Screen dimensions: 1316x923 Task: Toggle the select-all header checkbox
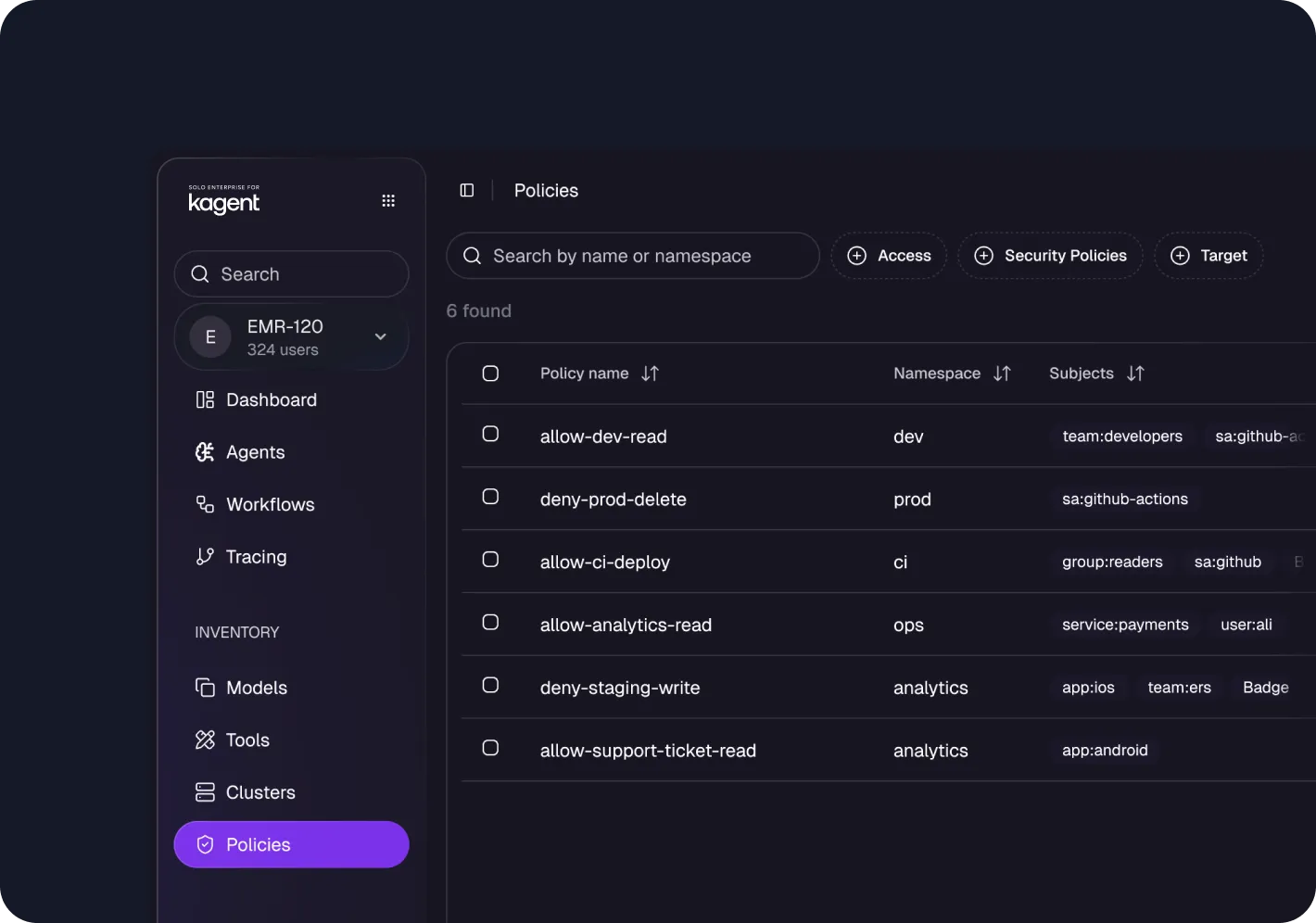point(490,373)
